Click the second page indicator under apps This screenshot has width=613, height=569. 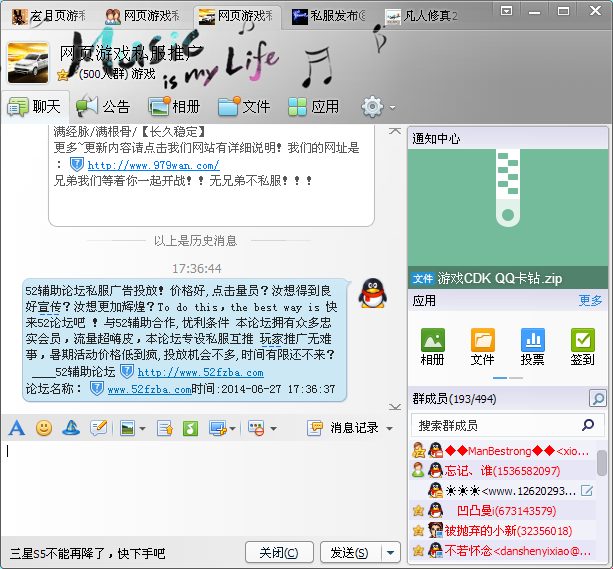516,378
